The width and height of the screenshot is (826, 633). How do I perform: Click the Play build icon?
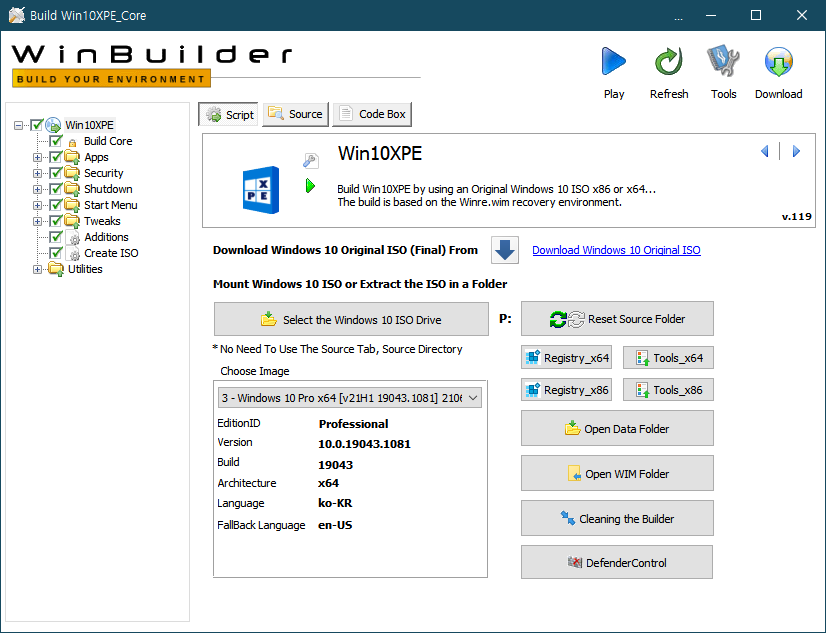(614, 61)
